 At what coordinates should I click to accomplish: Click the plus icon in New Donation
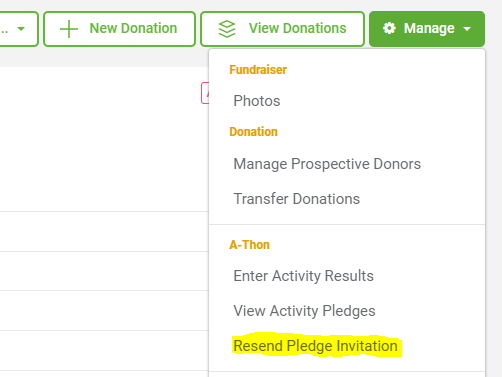click(x=69, y=29)
